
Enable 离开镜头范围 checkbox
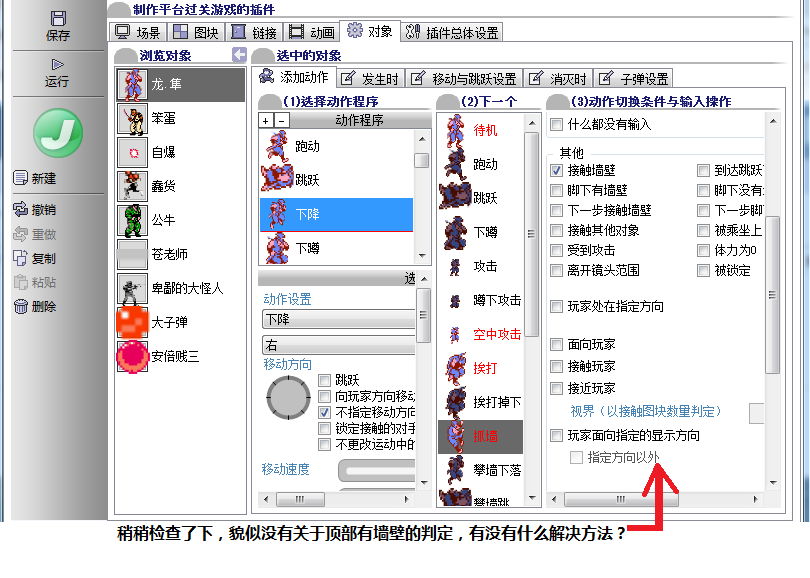556,271
